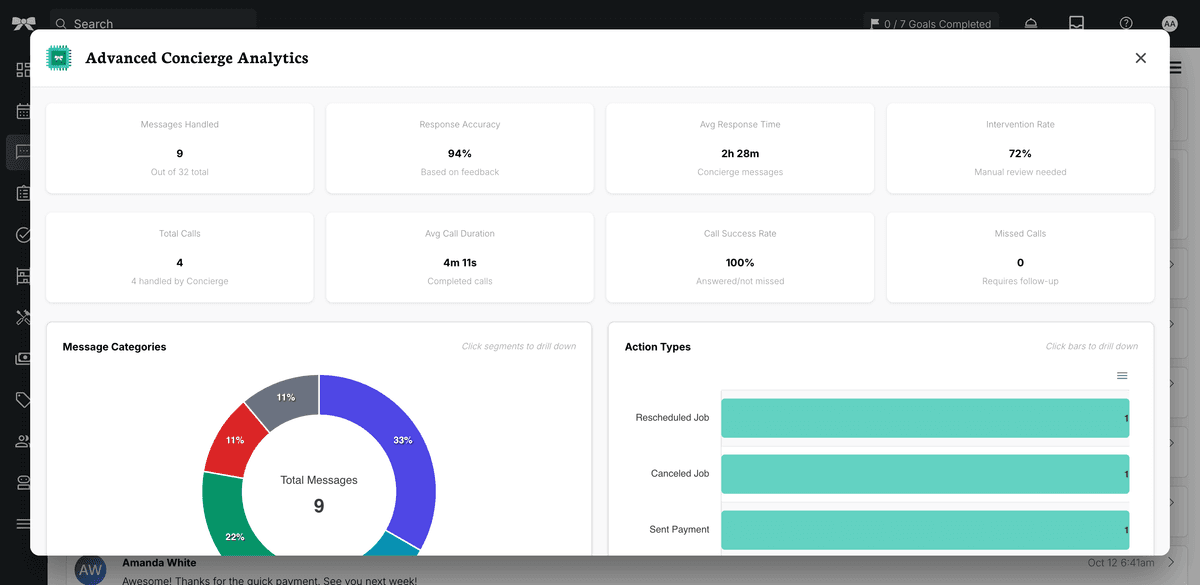
Task: Click the price tag icon in the sidebar
Action: click(x=22, y=399)
